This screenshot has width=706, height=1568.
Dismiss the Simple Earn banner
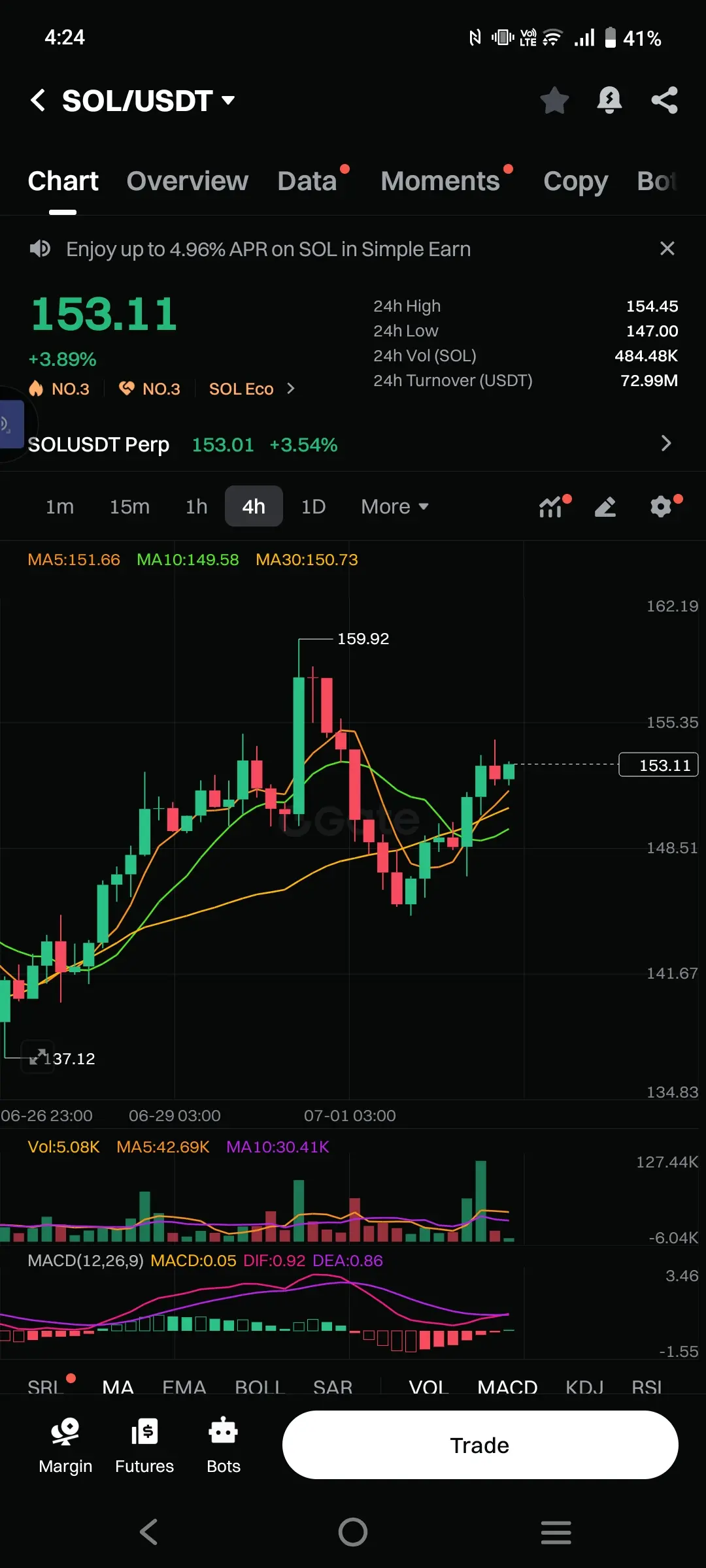tap(667, 248)
